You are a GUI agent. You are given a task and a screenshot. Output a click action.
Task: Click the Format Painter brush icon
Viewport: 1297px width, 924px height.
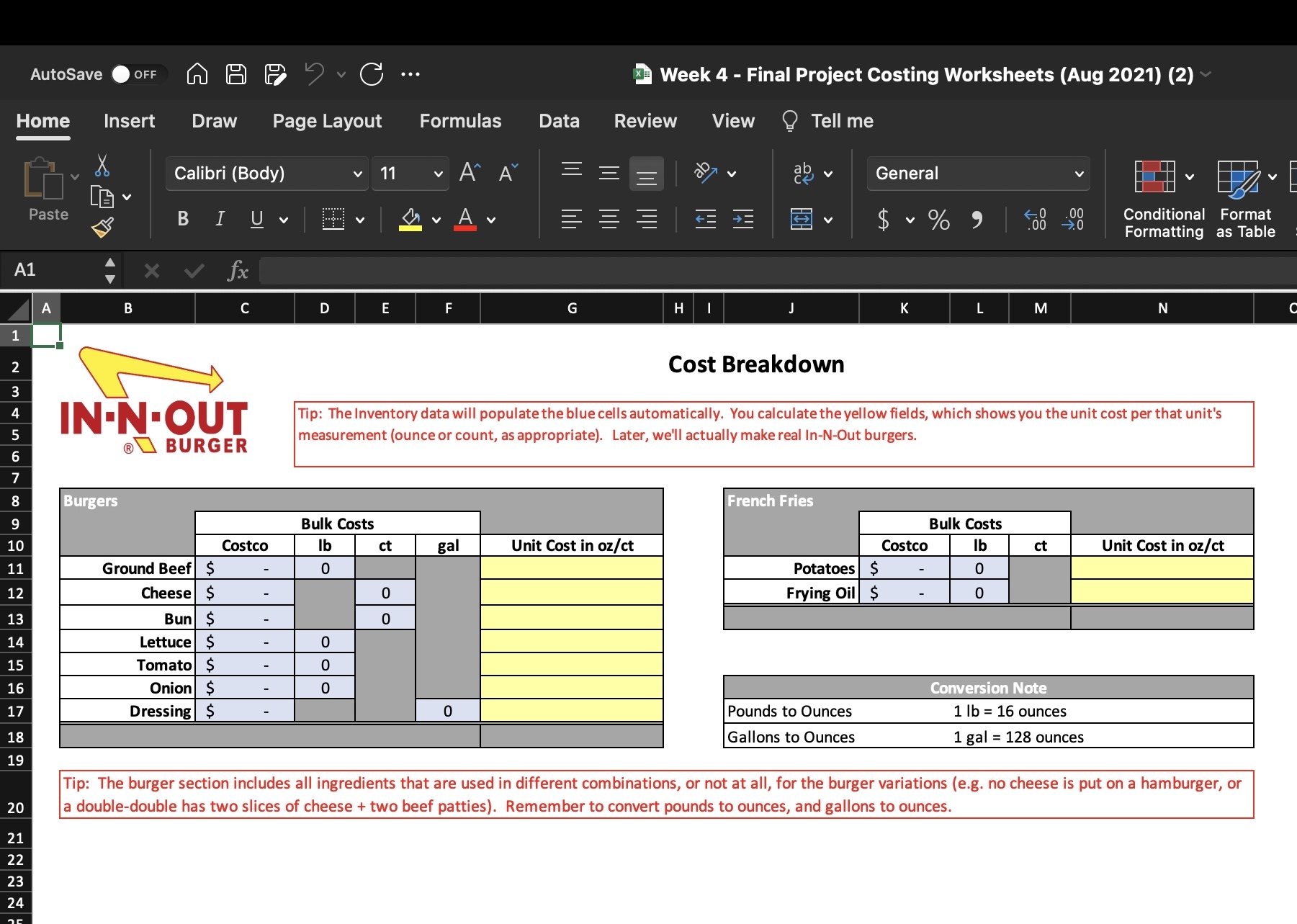[x=102, y=228]
